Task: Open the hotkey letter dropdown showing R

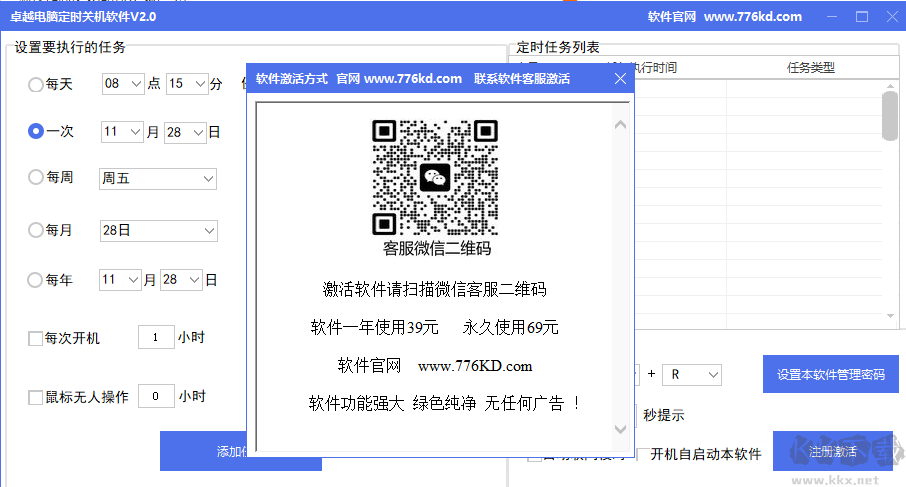Action: pos(692,374)
